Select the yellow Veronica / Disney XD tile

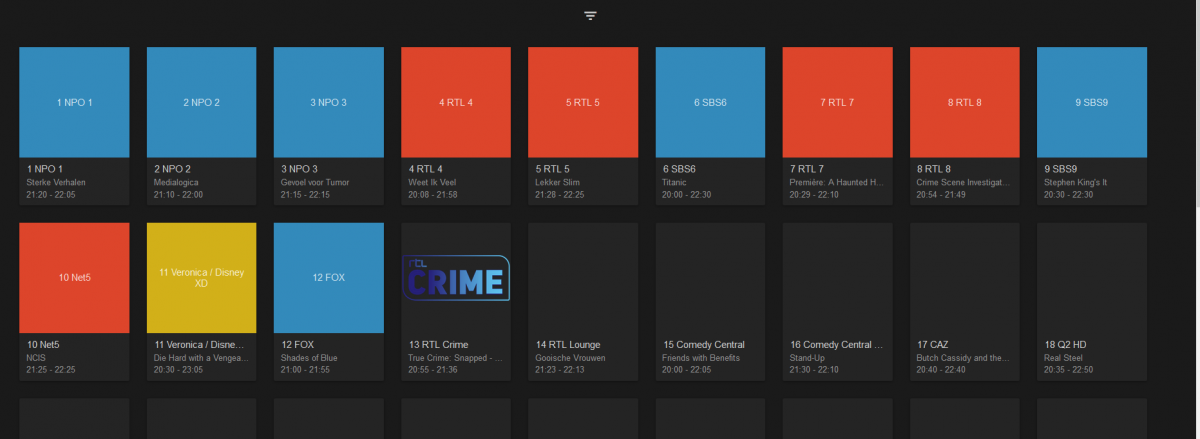tap(201, 278)
